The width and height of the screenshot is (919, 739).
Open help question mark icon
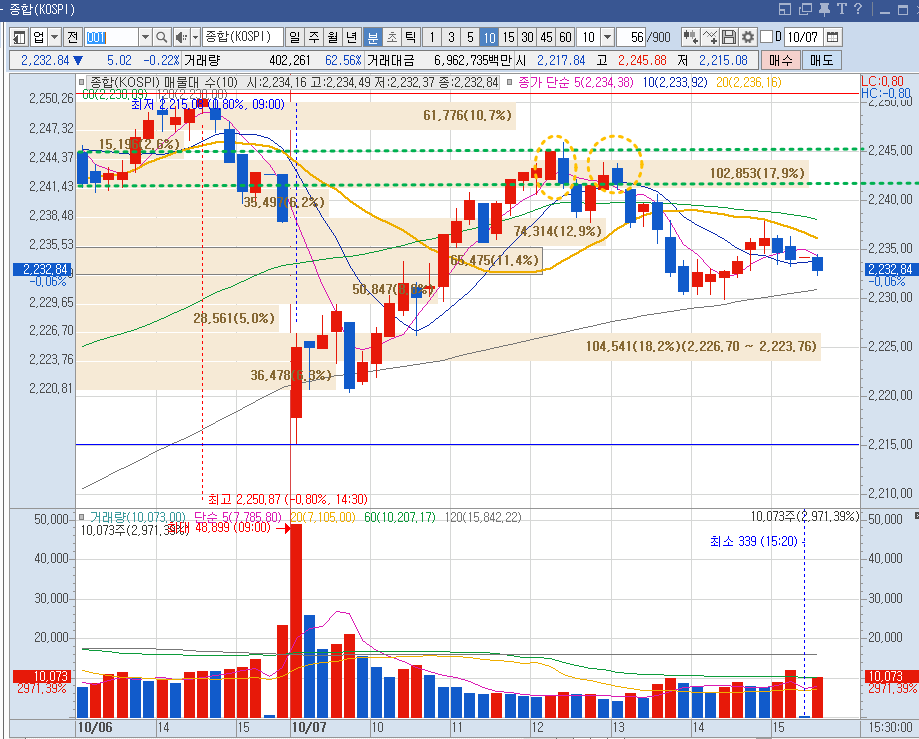coord(858,9)
